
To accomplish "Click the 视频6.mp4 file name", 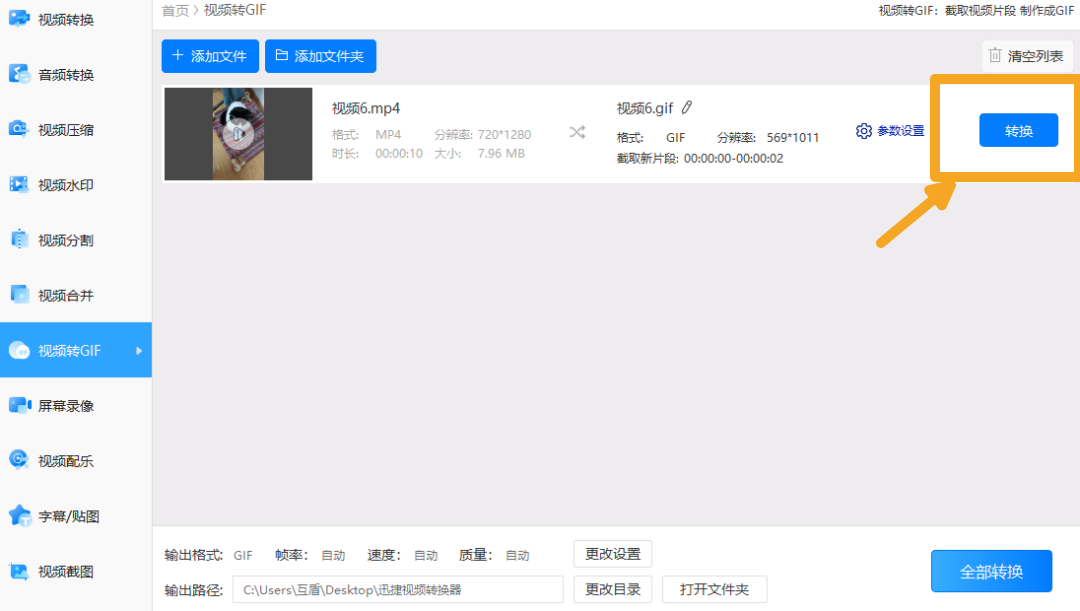I will 366,108.
